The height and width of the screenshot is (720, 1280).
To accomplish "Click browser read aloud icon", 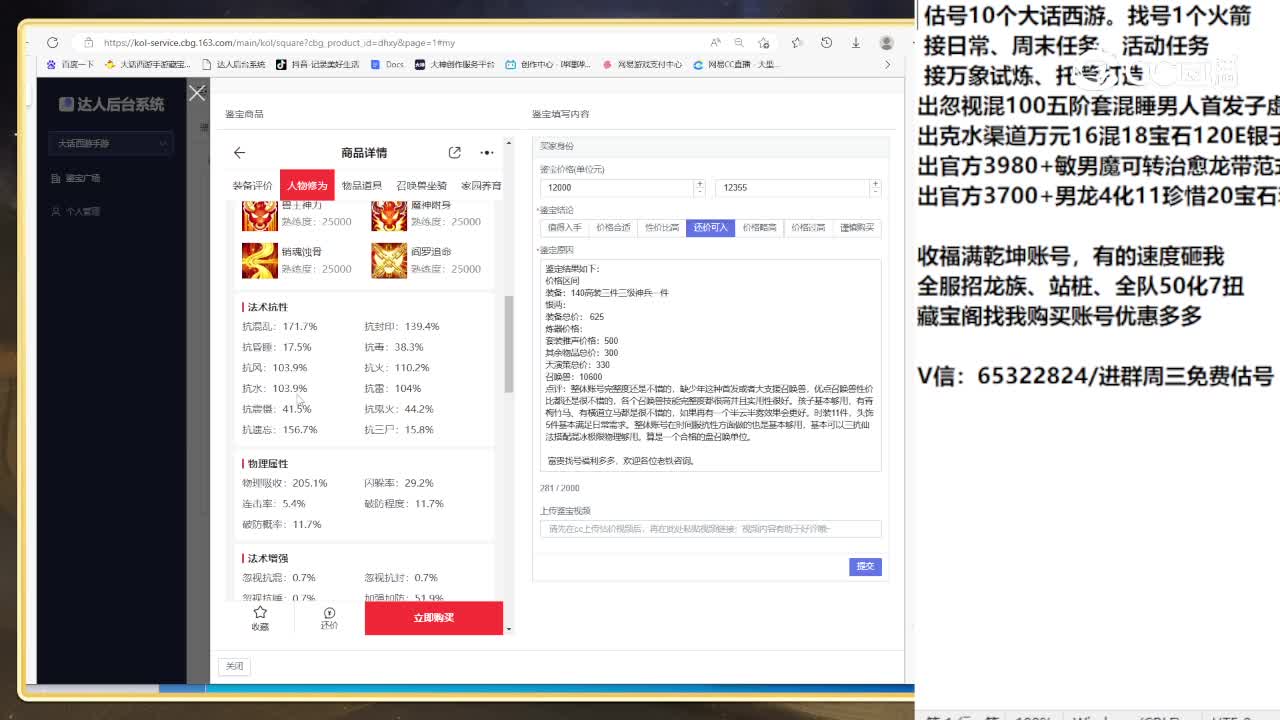I will (x=715, y=43).
